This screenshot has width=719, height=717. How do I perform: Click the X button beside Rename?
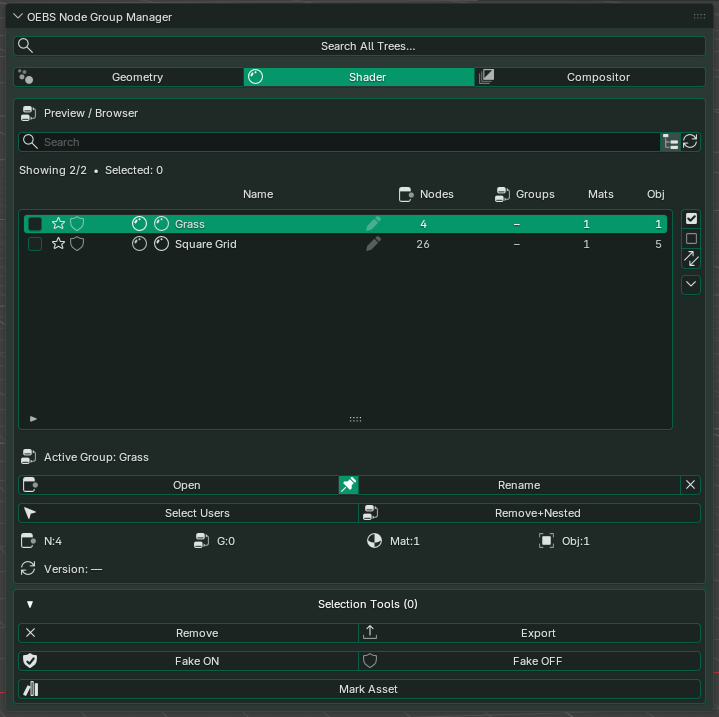691,485
